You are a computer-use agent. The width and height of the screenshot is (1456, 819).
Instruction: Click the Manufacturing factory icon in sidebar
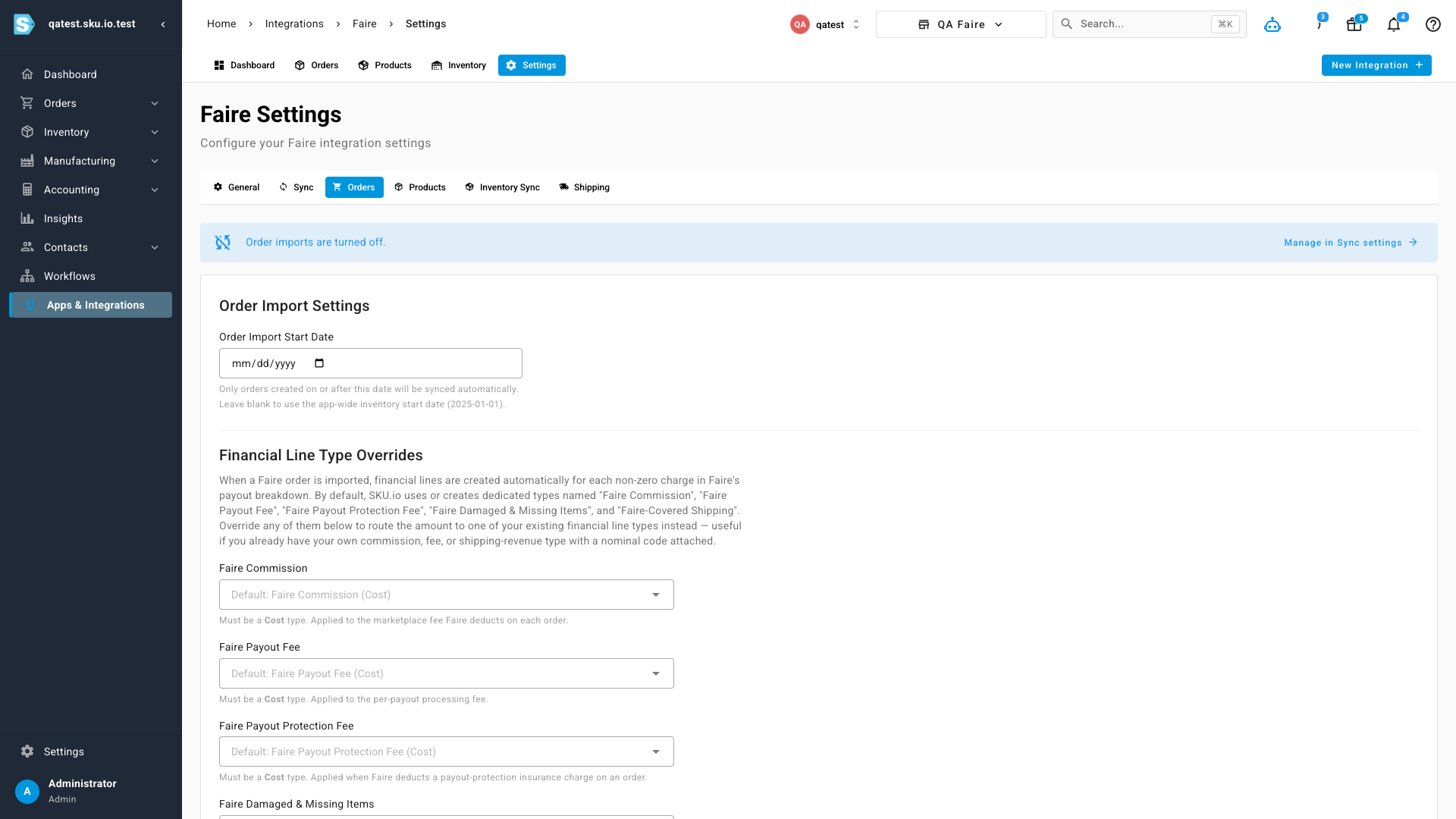pyautogui.click(x=27, y=161)
